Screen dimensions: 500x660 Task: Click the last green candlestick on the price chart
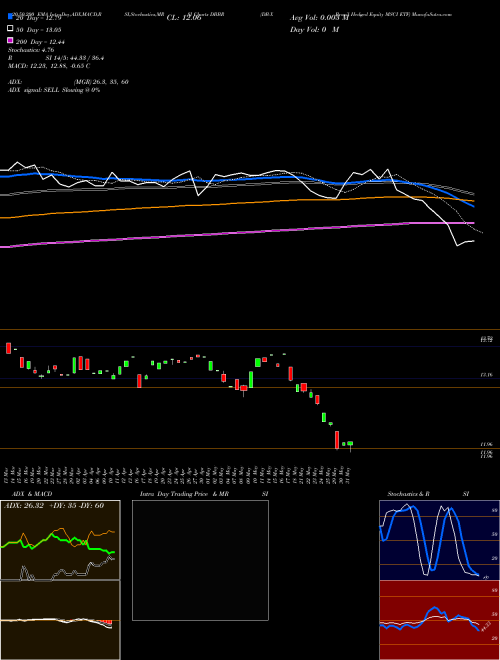(350, 443)
